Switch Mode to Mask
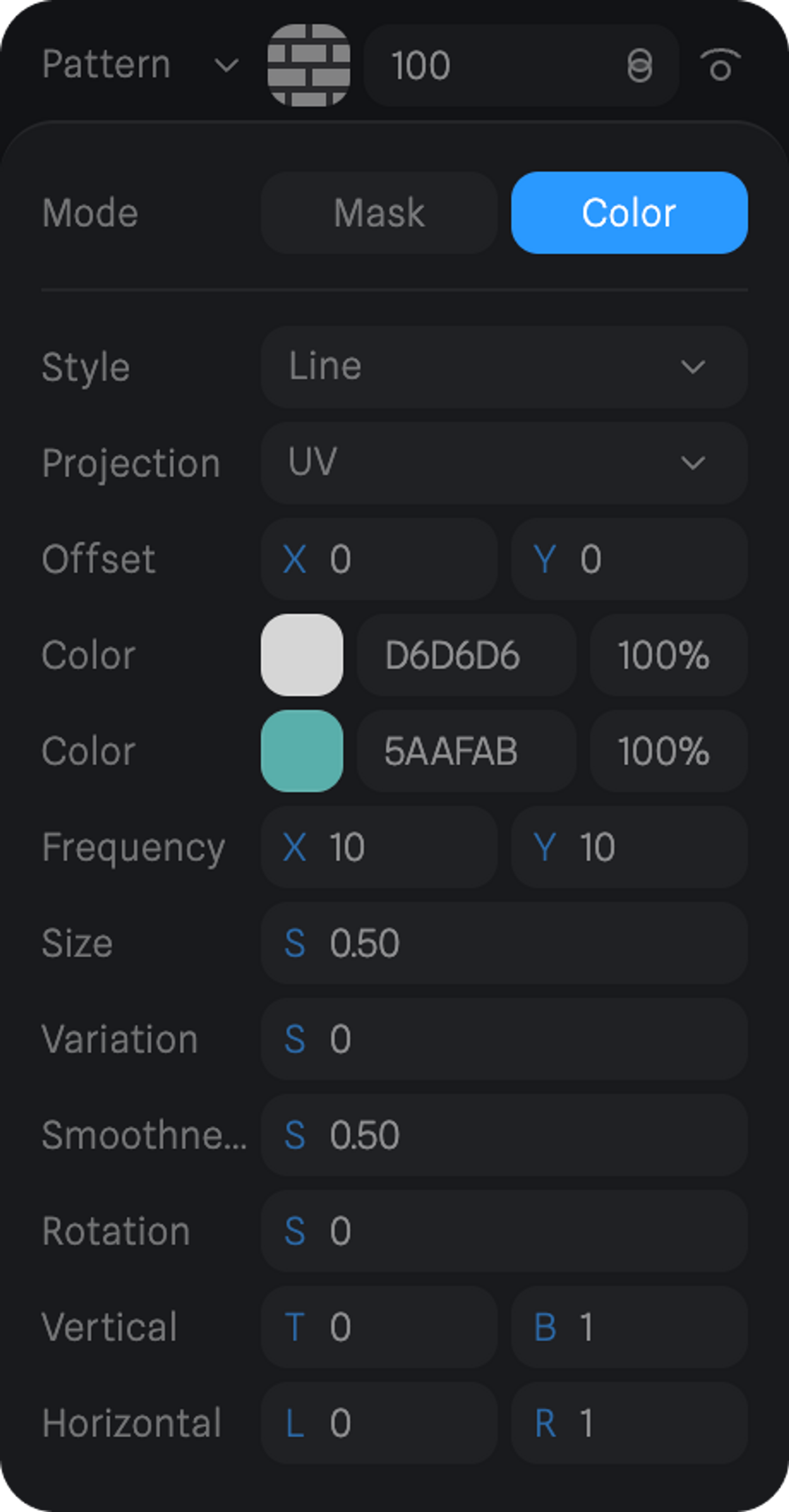 click(379, 213)
